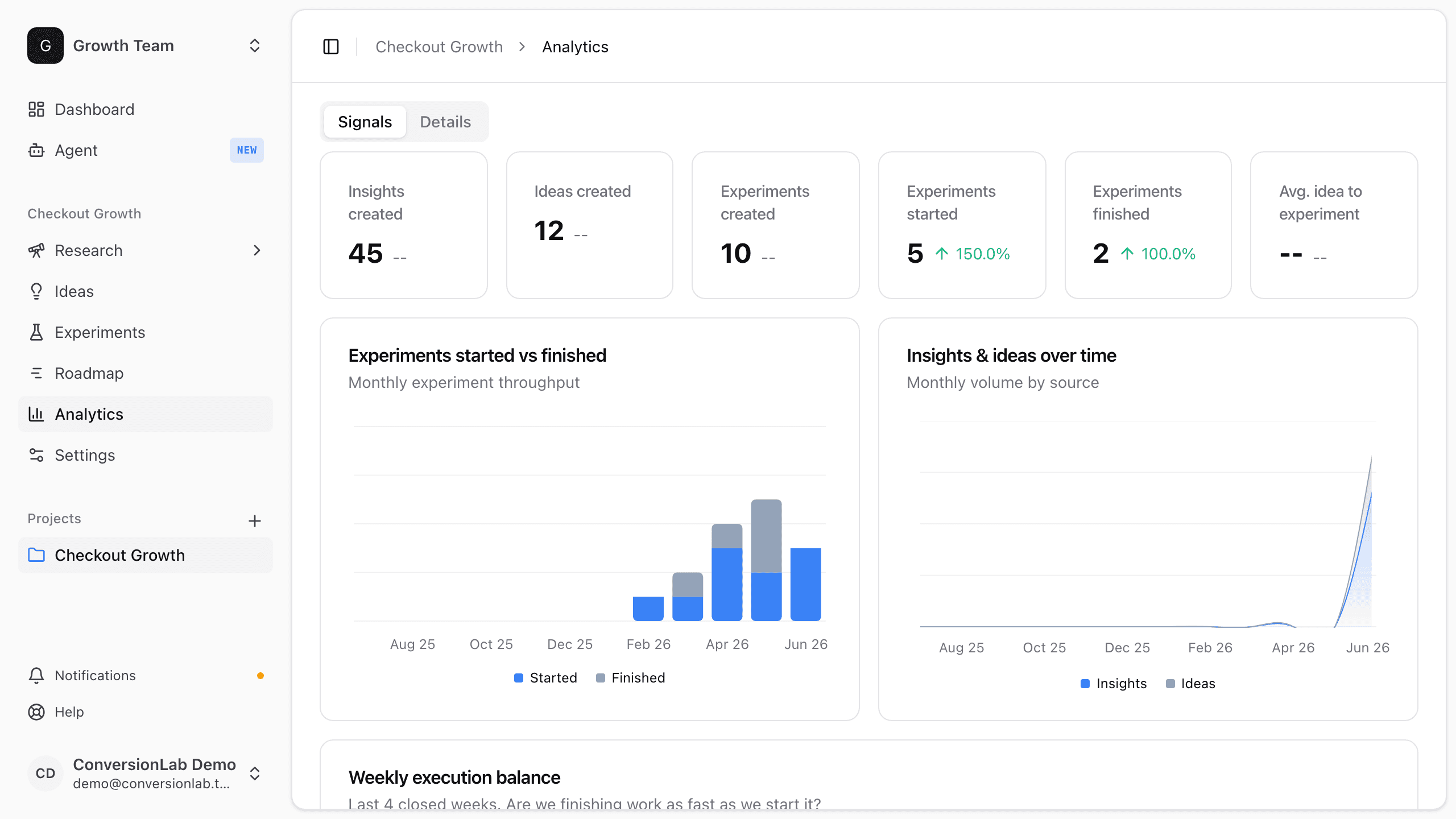The width and height of the screenshot is (1456, 819).
Task: Expand the Research submenu chevron
Action: pos(257,250)
